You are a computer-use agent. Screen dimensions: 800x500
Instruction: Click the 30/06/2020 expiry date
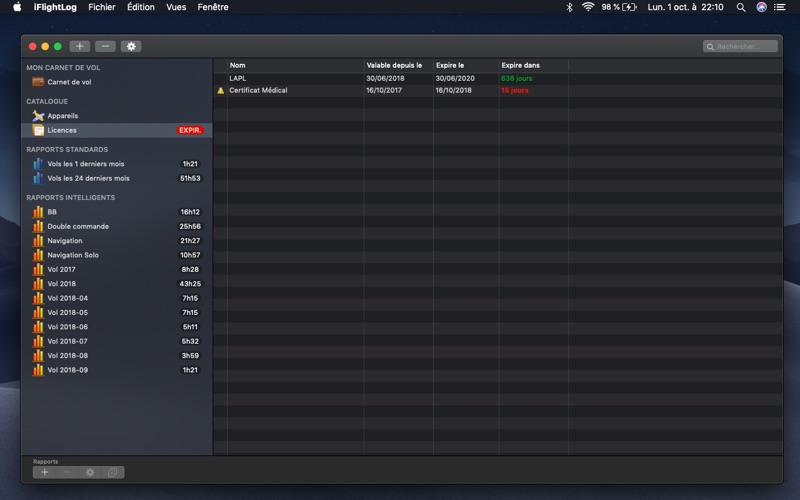[x=455, y=78]
